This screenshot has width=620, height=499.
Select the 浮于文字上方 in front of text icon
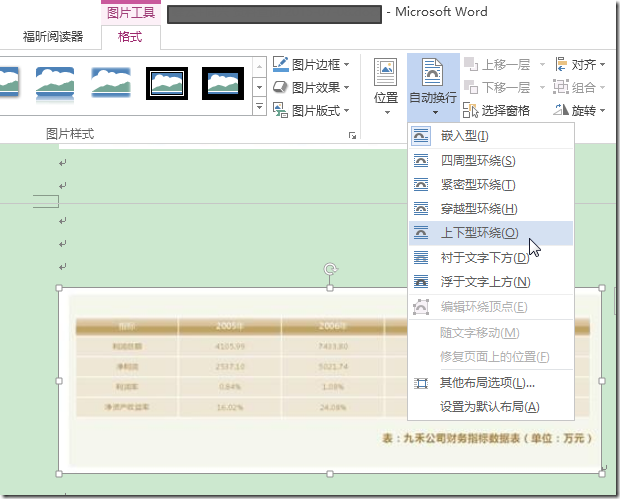[421, 282]
